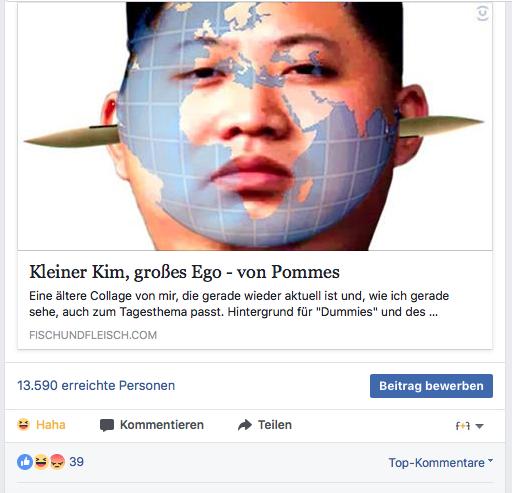Image resolution: width=512 pixels, height=493 pixels.
Task: Click the Kommentieren speech bubble icon
Action: 107,425
